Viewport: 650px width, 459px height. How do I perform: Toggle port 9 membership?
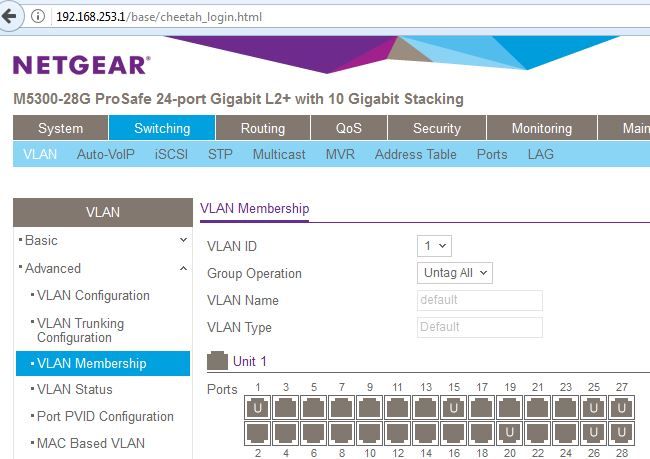(369, 407)
